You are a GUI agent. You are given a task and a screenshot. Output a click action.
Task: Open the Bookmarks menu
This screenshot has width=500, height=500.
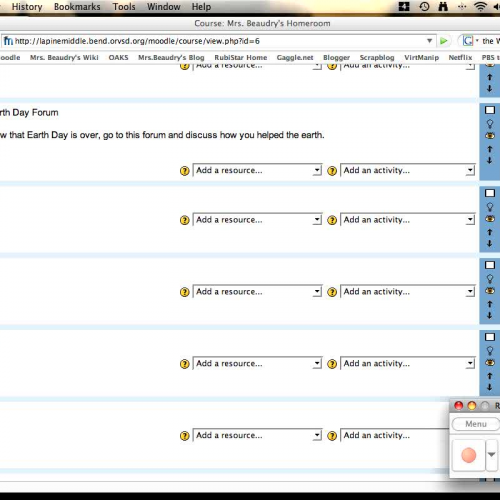point(77,7)
